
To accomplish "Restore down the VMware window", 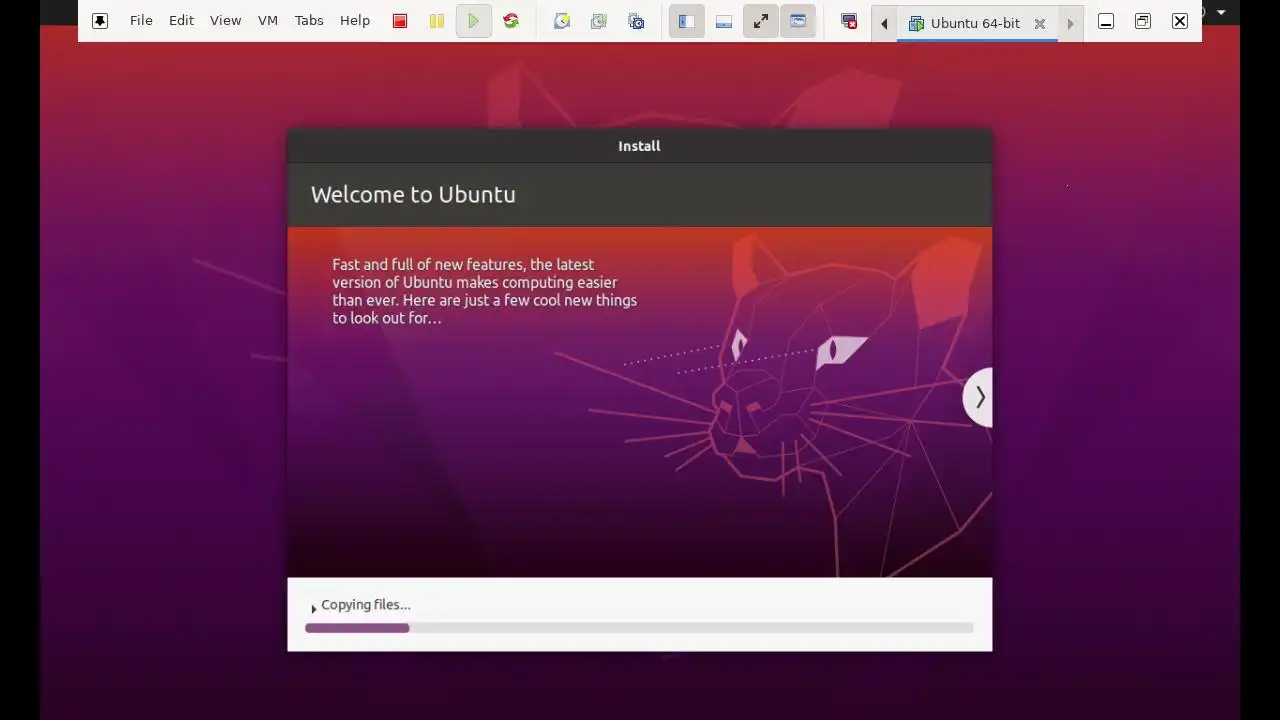I will pos(1143,21).
